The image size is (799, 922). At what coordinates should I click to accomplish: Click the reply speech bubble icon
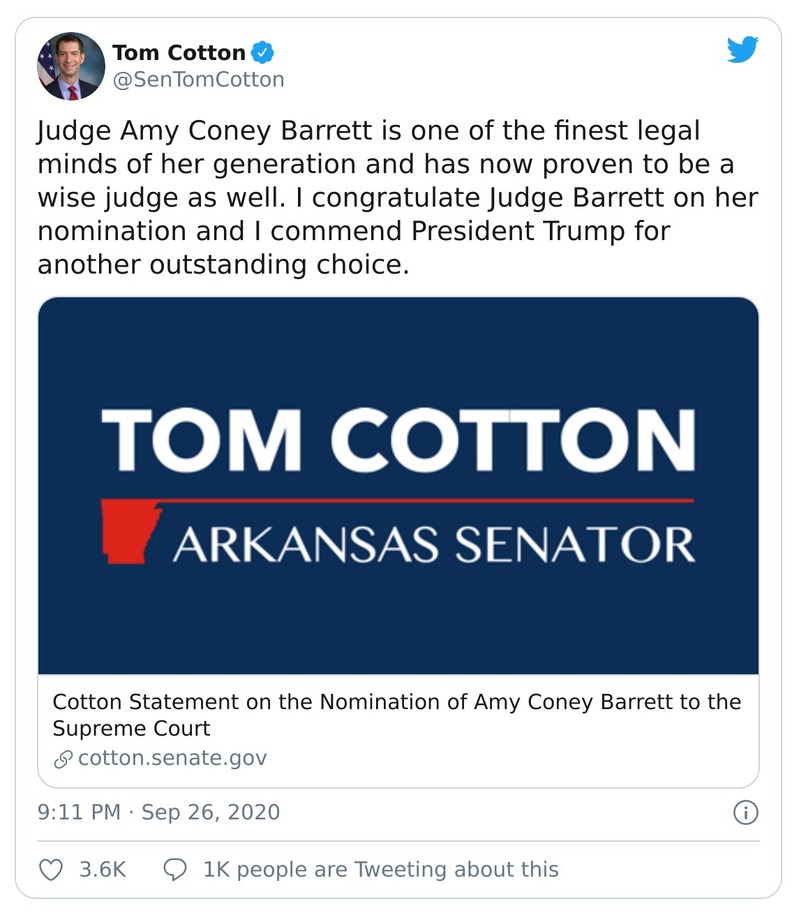point(174,869)
